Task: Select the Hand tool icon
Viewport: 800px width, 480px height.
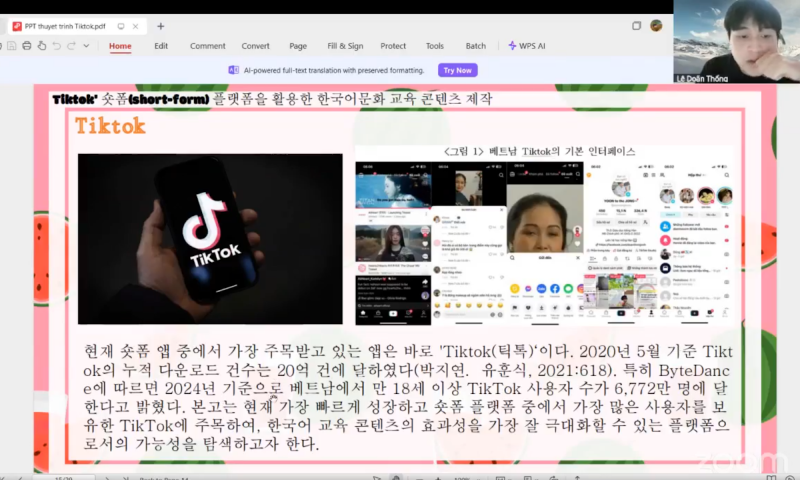Action: [42, 46]
